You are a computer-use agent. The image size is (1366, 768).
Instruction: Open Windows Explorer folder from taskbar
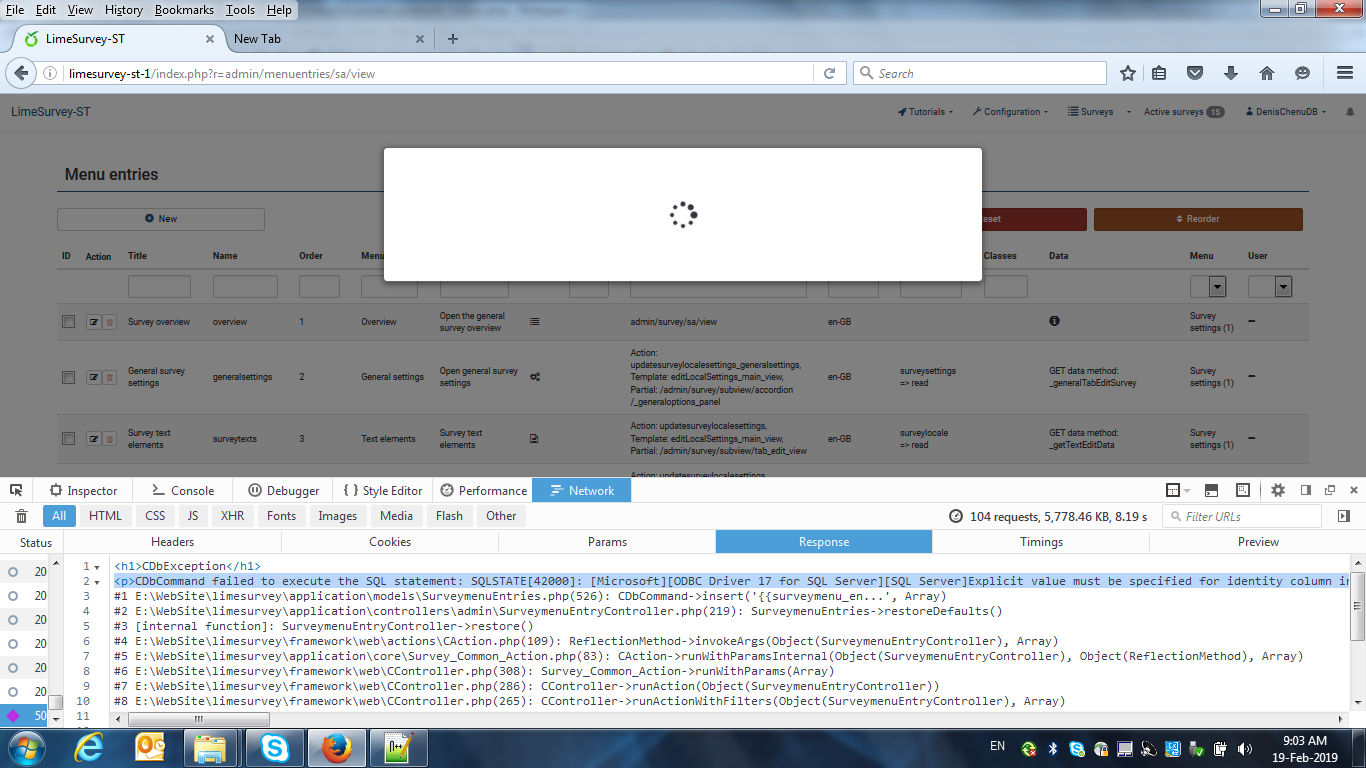point(210,747)
